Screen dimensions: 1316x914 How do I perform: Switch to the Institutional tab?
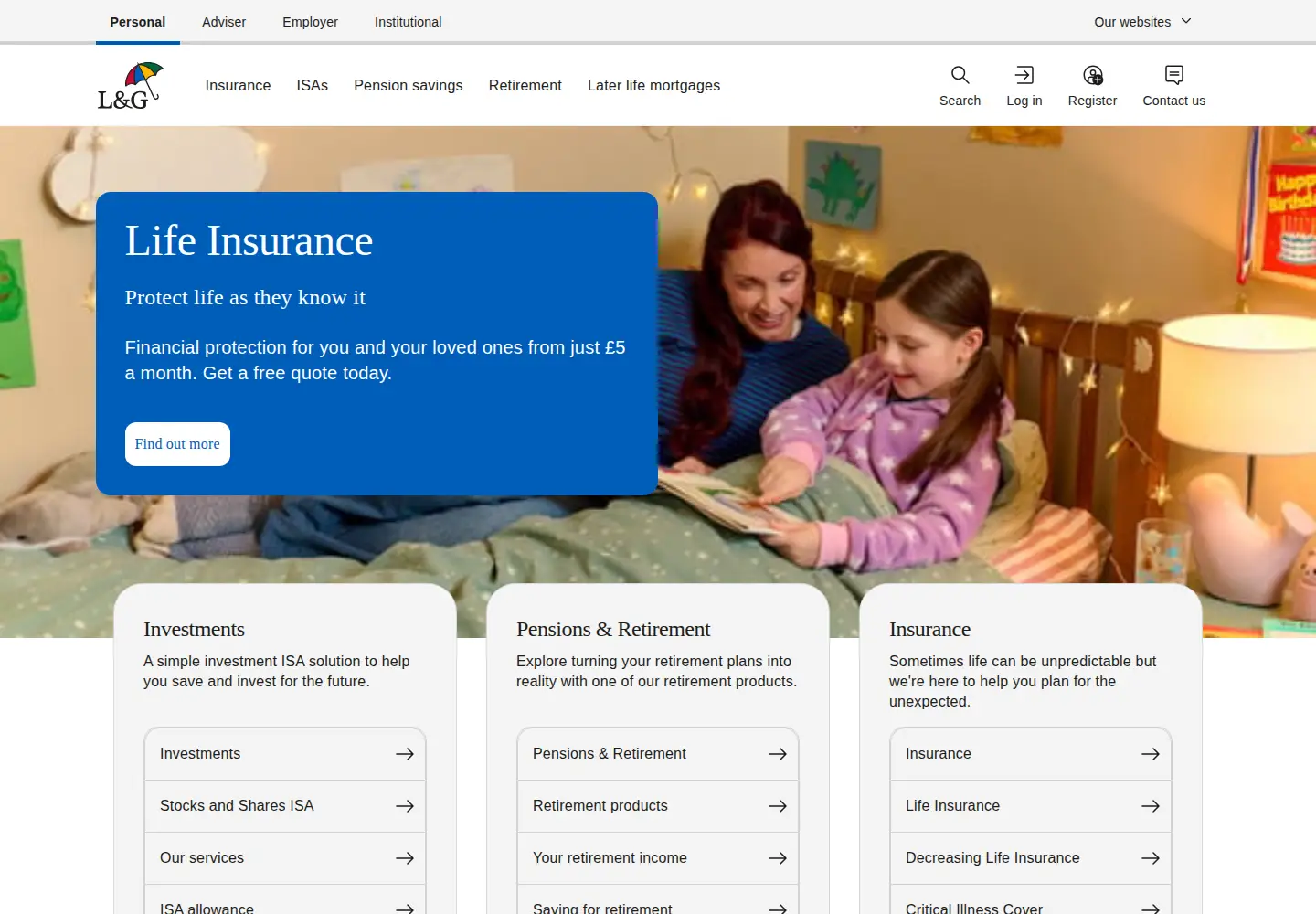click(408, 22)
